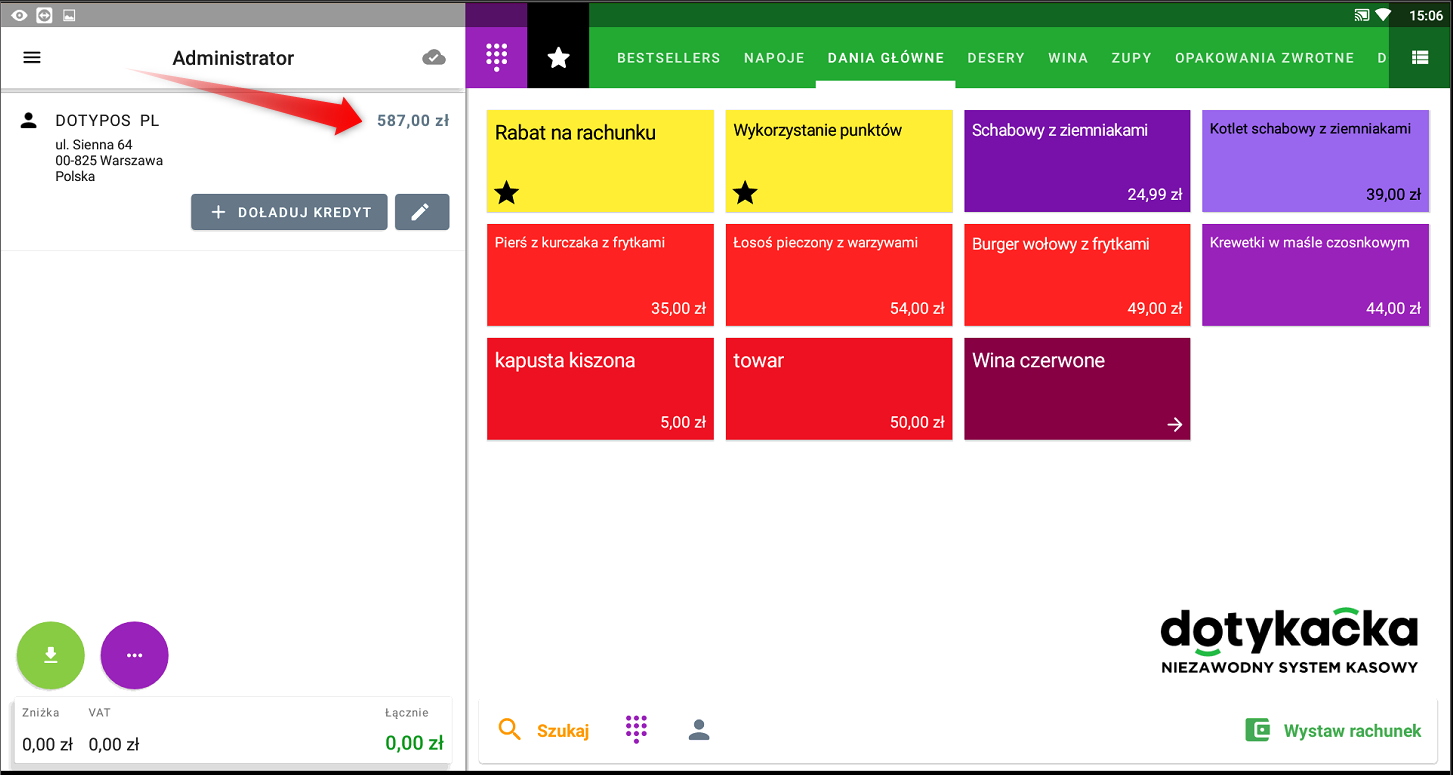1453x775 pixels.
Task: Open the hamburger main menu
Action: 32,58
